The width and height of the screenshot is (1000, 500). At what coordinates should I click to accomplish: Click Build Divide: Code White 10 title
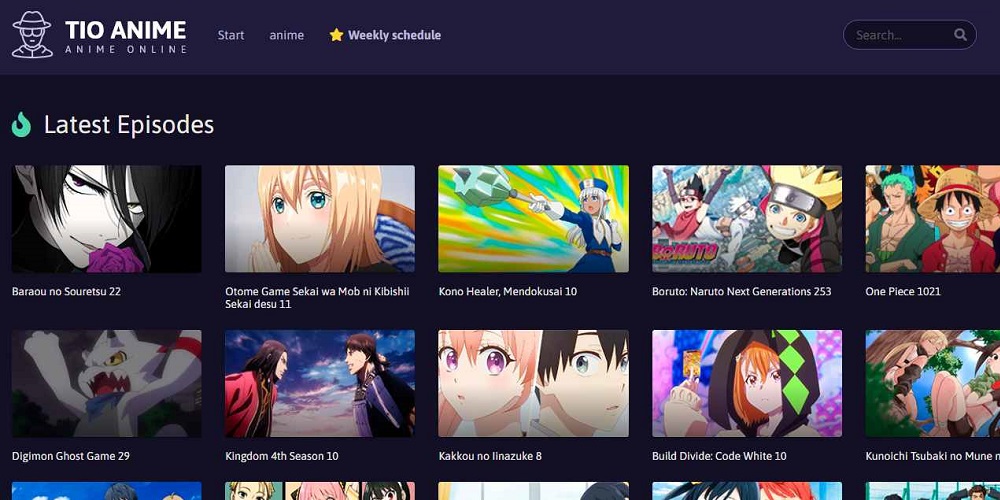tap(719, 456)
